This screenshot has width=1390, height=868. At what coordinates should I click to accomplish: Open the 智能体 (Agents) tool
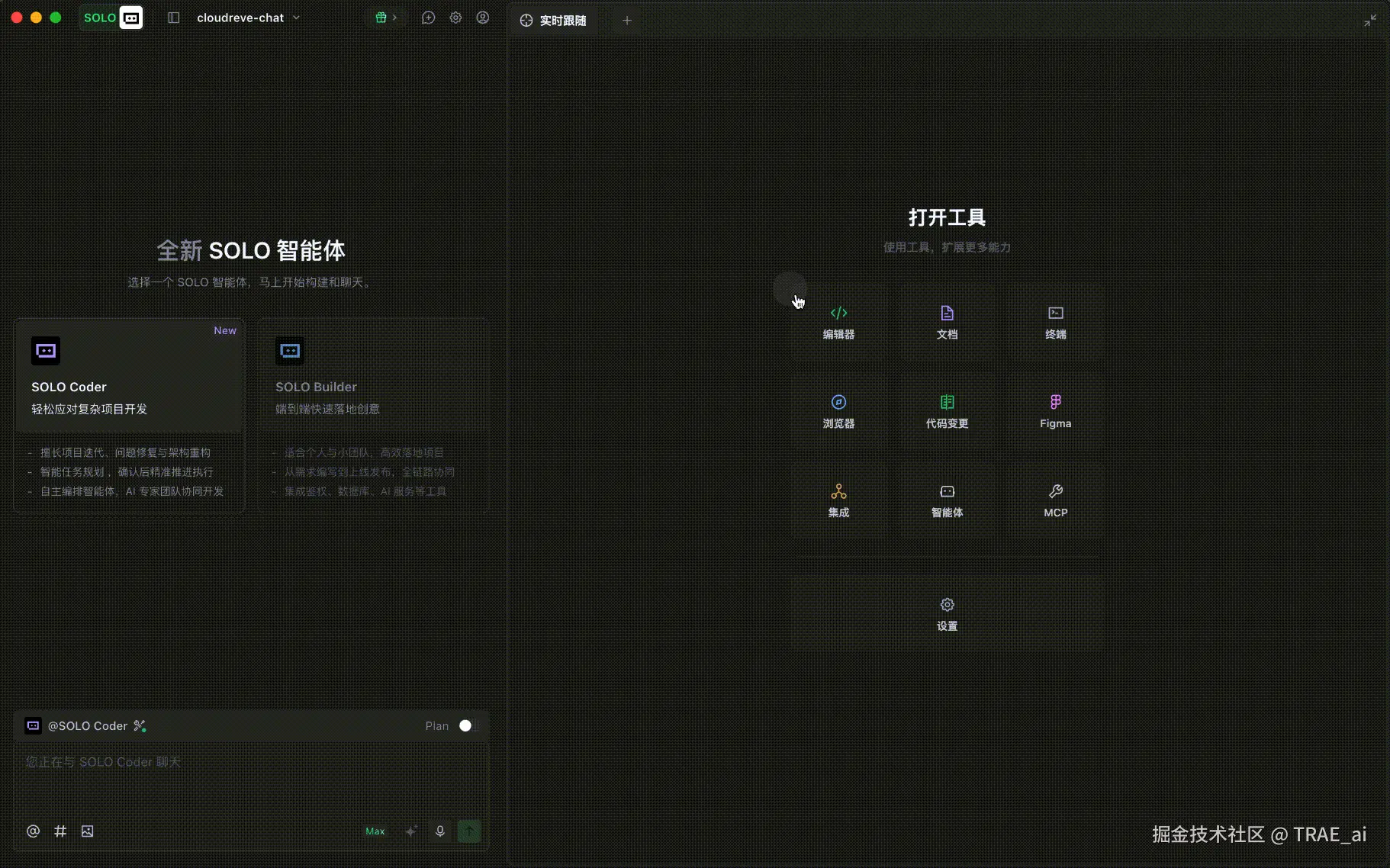point(947,501)
